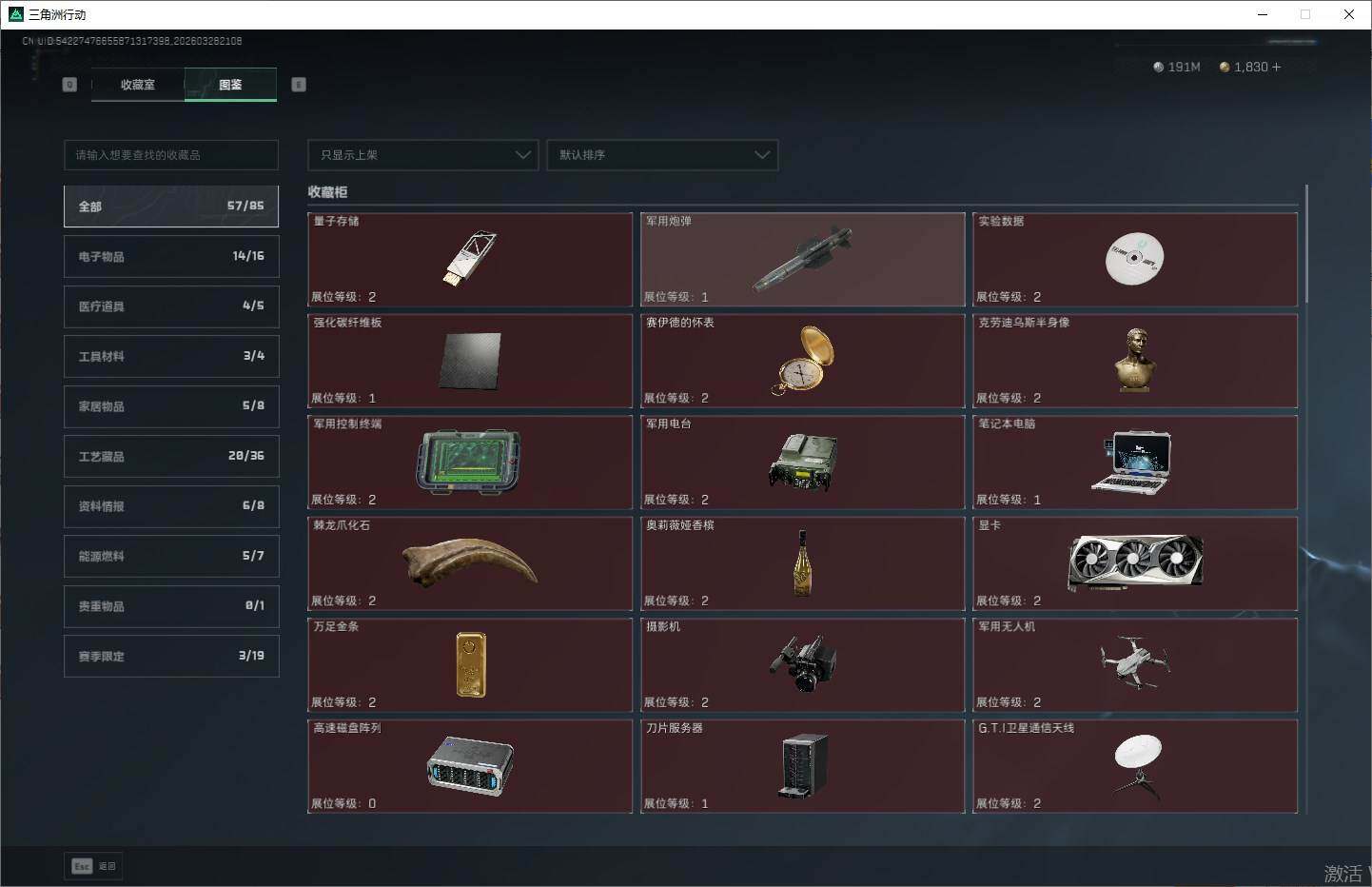Select the 全部 category showing 57/85
The width and height of the screenshot is (1372, 887).
click(171, 207)
